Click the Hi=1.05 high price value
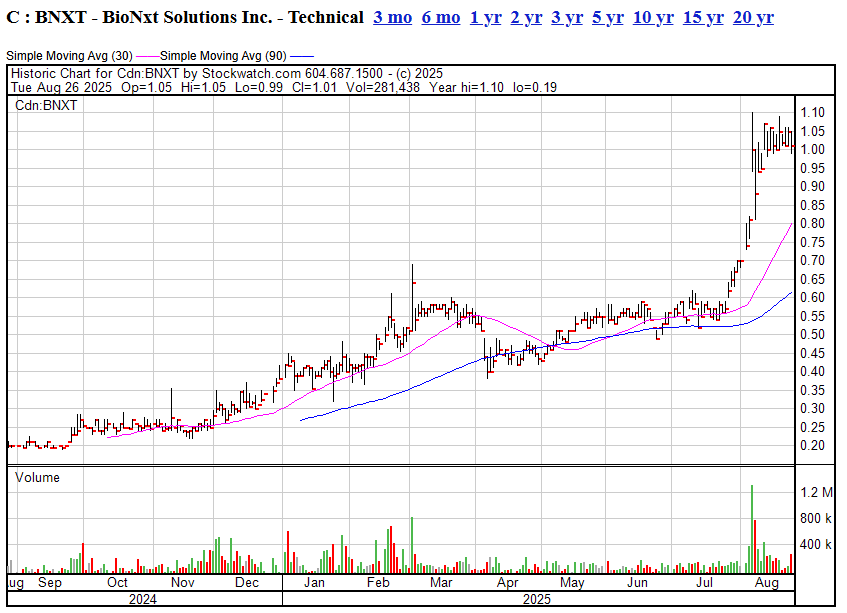 click(x=203, y=87)
